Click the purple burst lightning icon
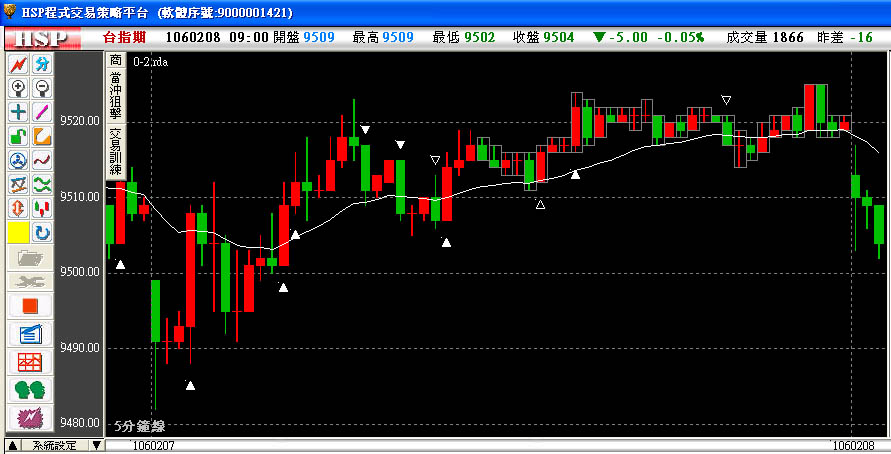891x454 pixels. coord(30,418)
